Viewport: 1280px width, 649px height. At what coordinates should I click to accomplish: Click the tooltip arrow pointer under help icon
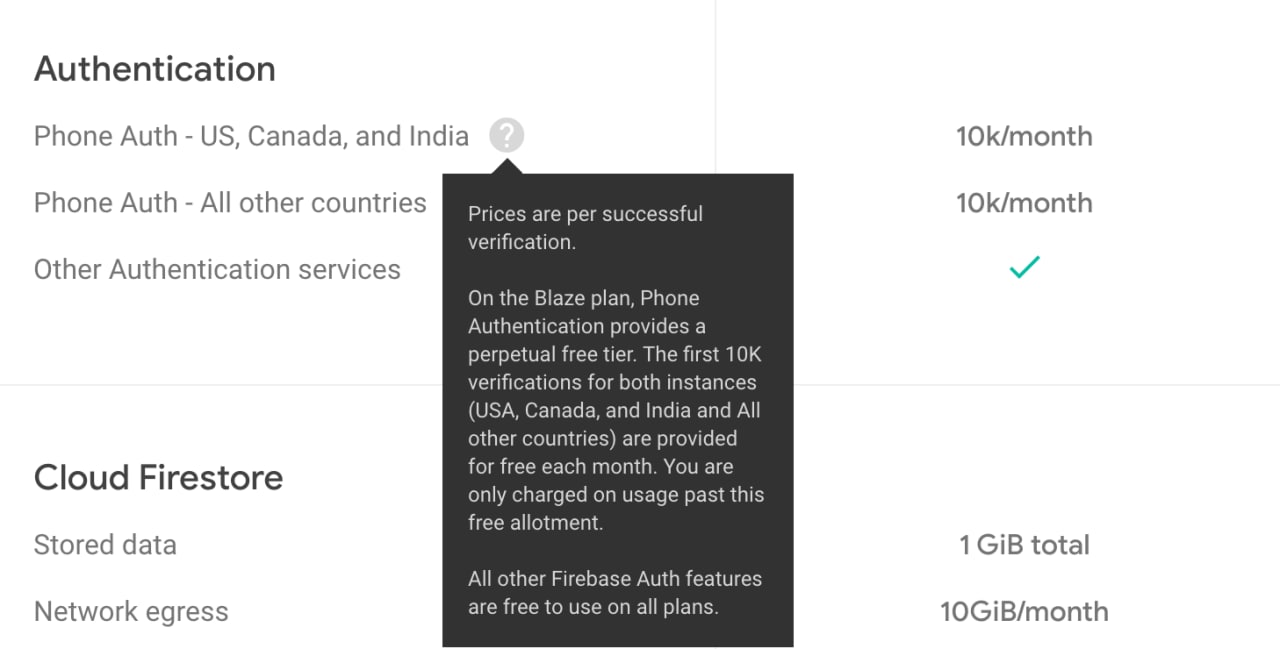(507, 165)
